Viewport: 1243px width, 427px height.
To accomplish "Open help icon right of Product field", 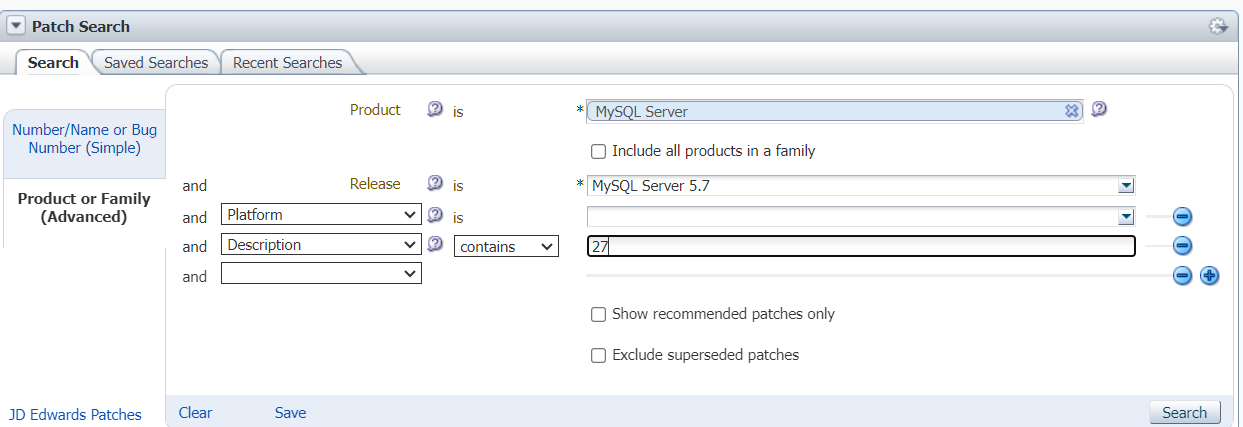I will (1099, 110).
